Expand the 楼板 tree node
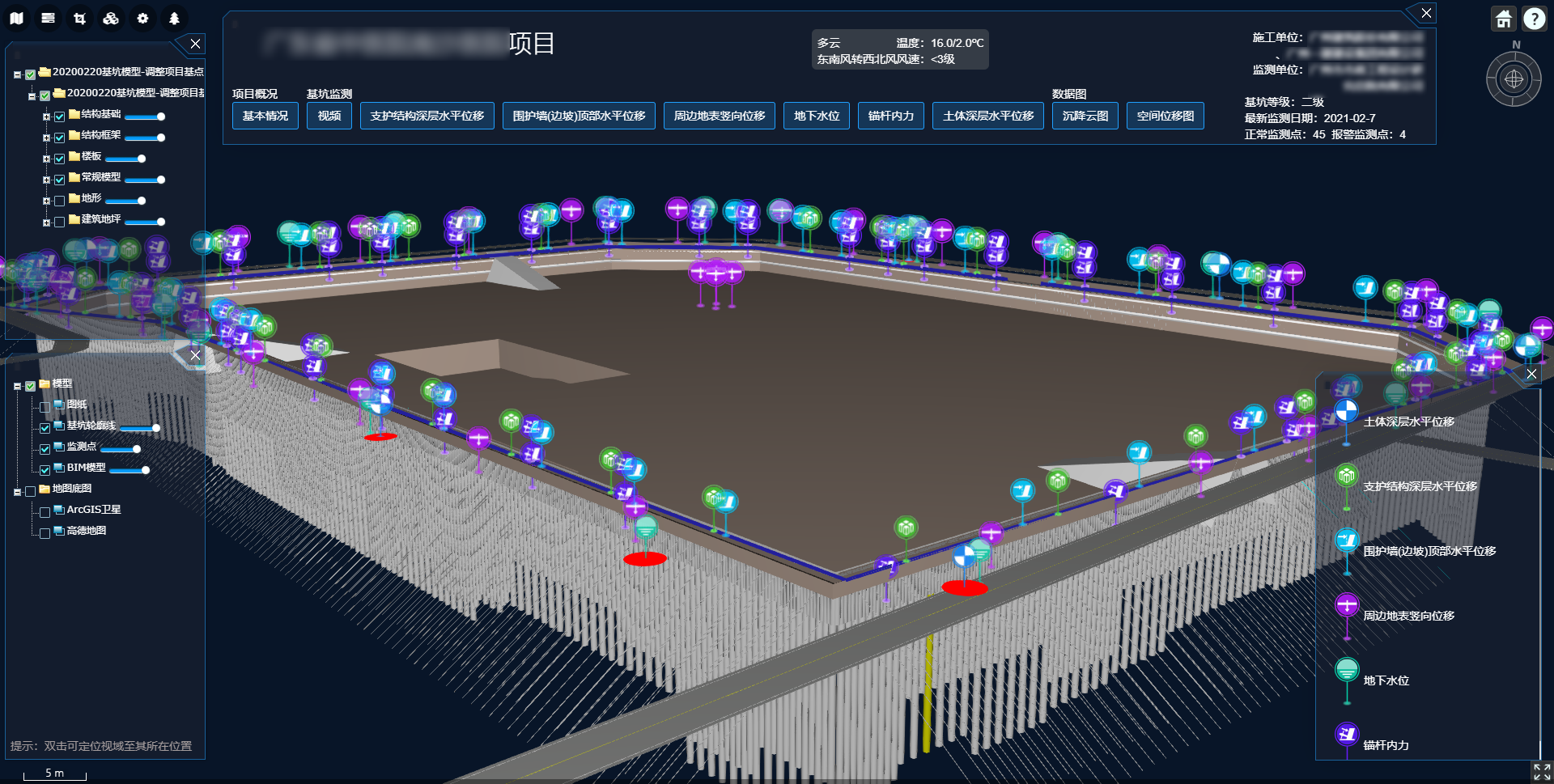This screenshot has height=784, width=1554. (x=46, y=159)
